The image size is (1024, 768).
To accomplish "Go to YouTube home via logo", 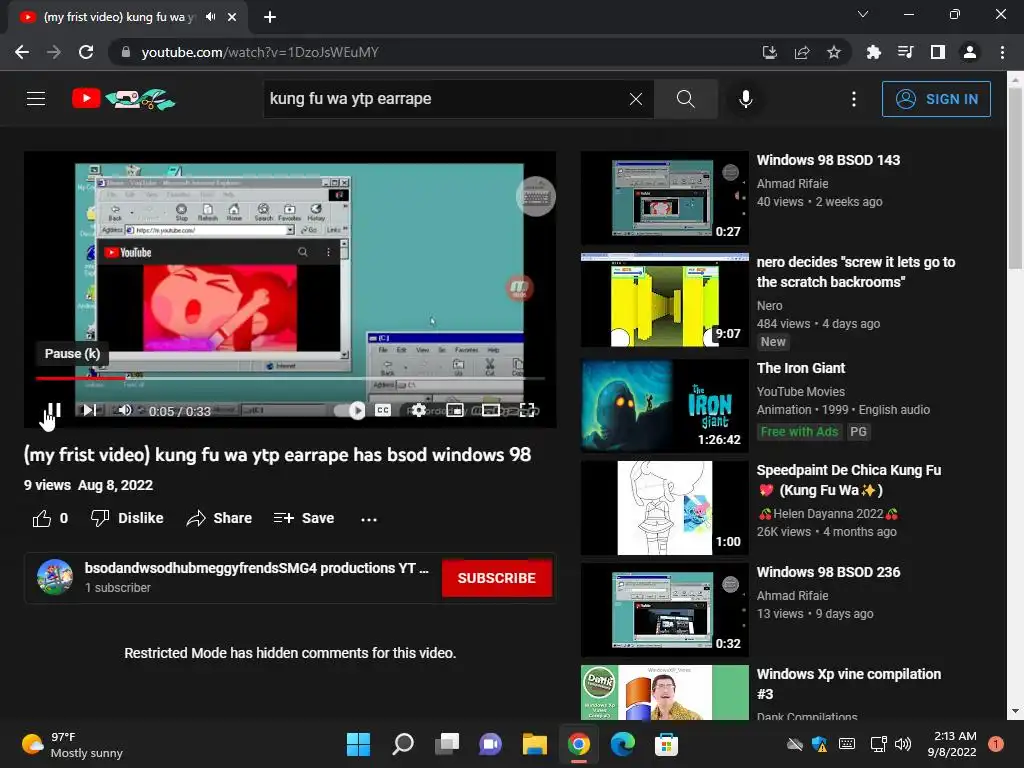I will coord(123,99).
